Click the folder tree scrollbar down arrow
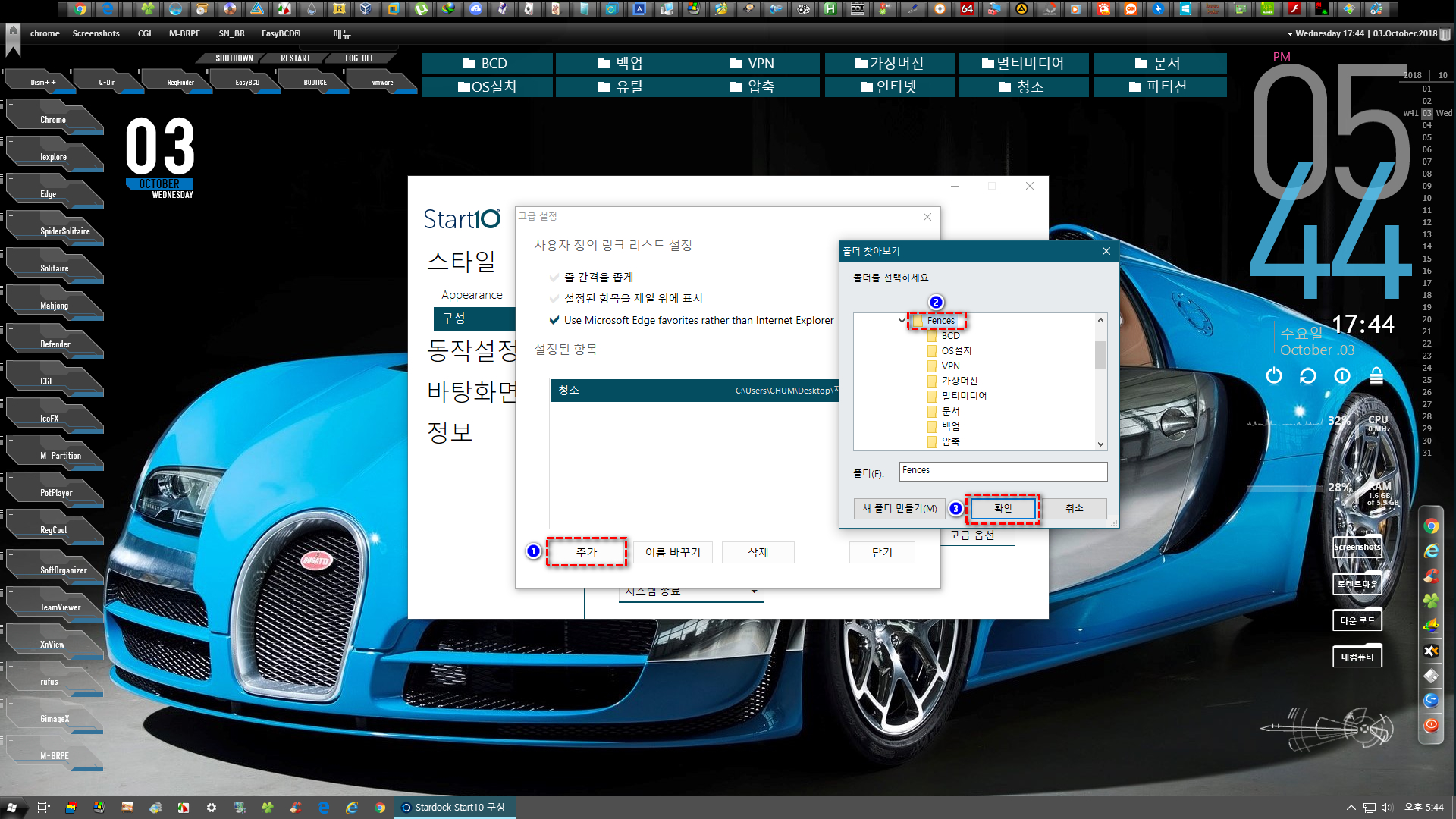The height and width of the screenshot is (819, 1456). tap(1100, 444)
